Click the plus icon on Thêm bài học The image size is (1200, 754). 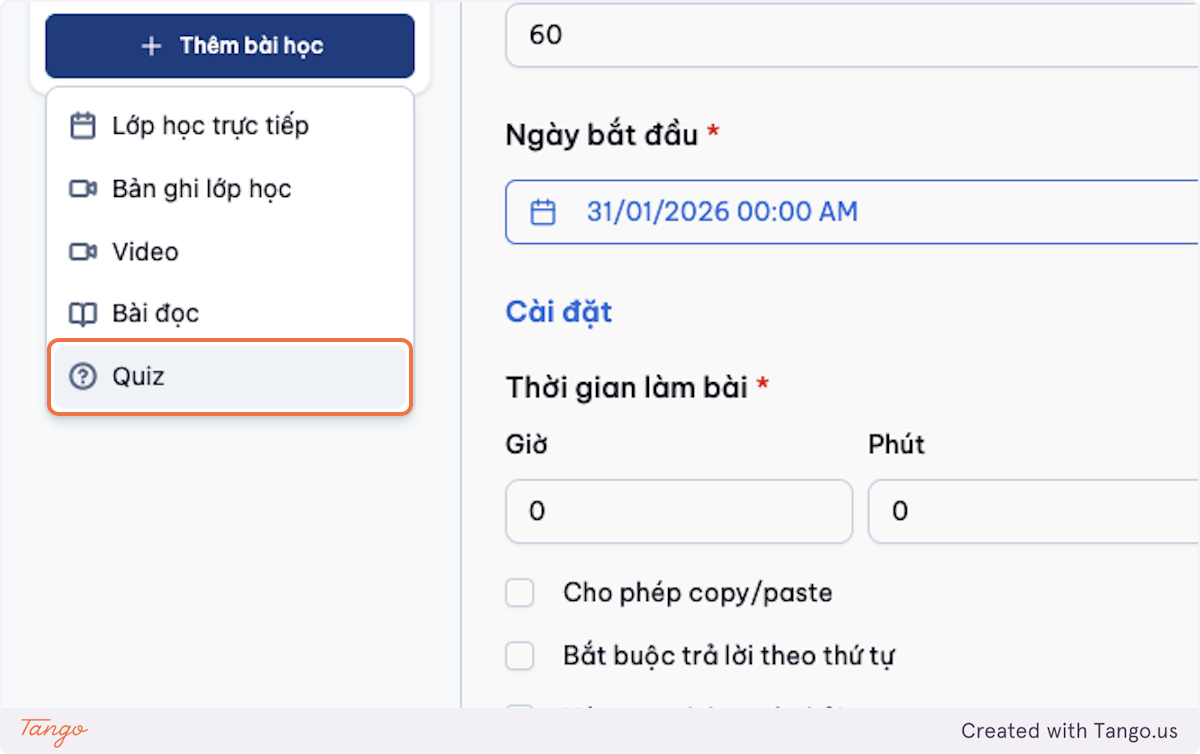pyautogui.click(x=151, y=46)
